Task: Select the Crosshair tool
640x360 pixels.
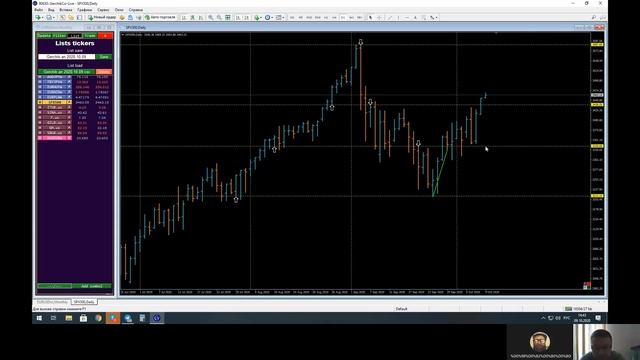Action: click(x=379, y=18)
